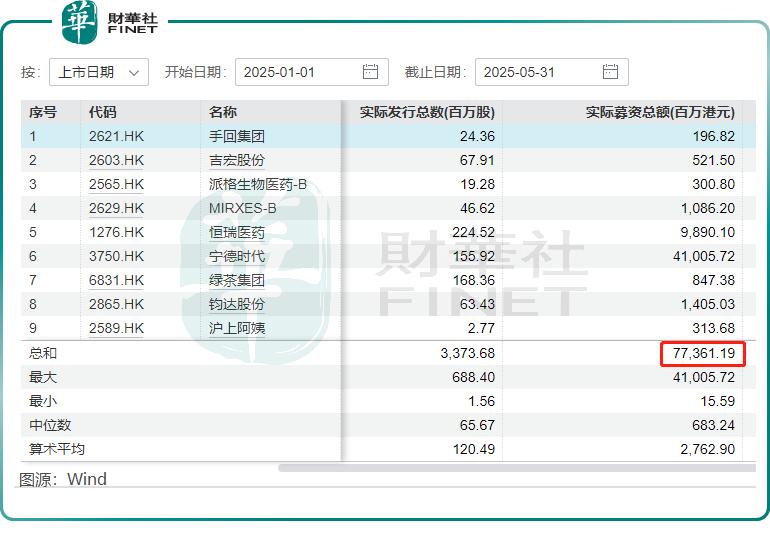Viewport: 770px width, 541px height.
Task: Select row number 1 cell
Action: tap(32, 136)
